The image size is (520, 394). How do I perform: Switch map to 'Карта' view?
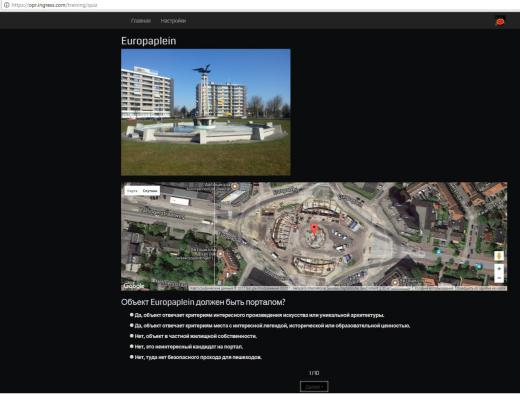(132, 191)
